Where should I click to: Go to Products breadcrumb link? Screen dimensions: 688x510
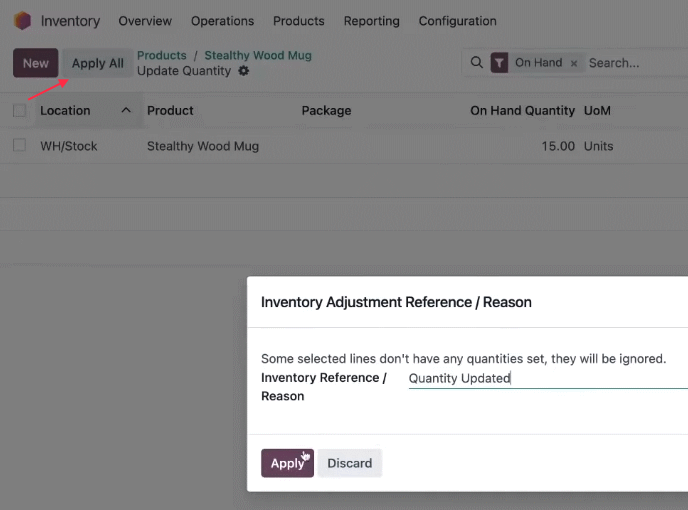click(x=162, y=55)
